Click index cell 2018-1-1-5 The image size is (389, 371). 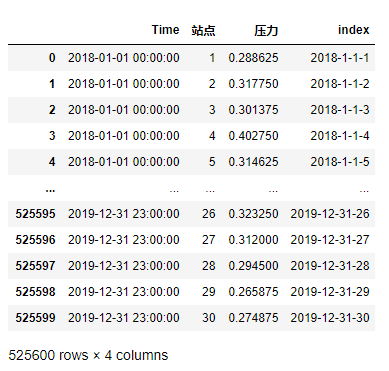click(x=340, y=162)
